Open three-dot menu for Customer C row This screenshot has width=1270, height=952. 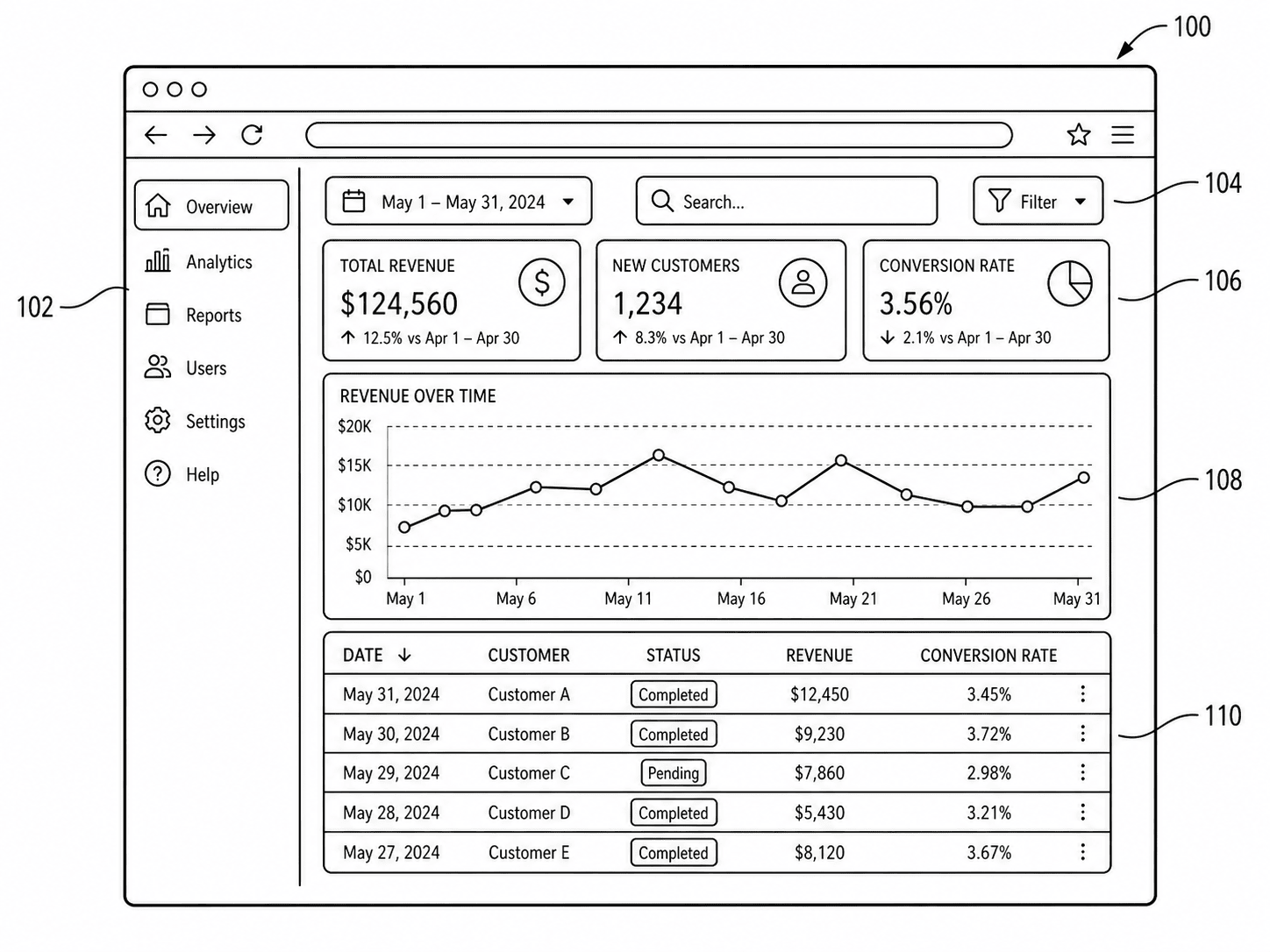tap(1083, 772)
